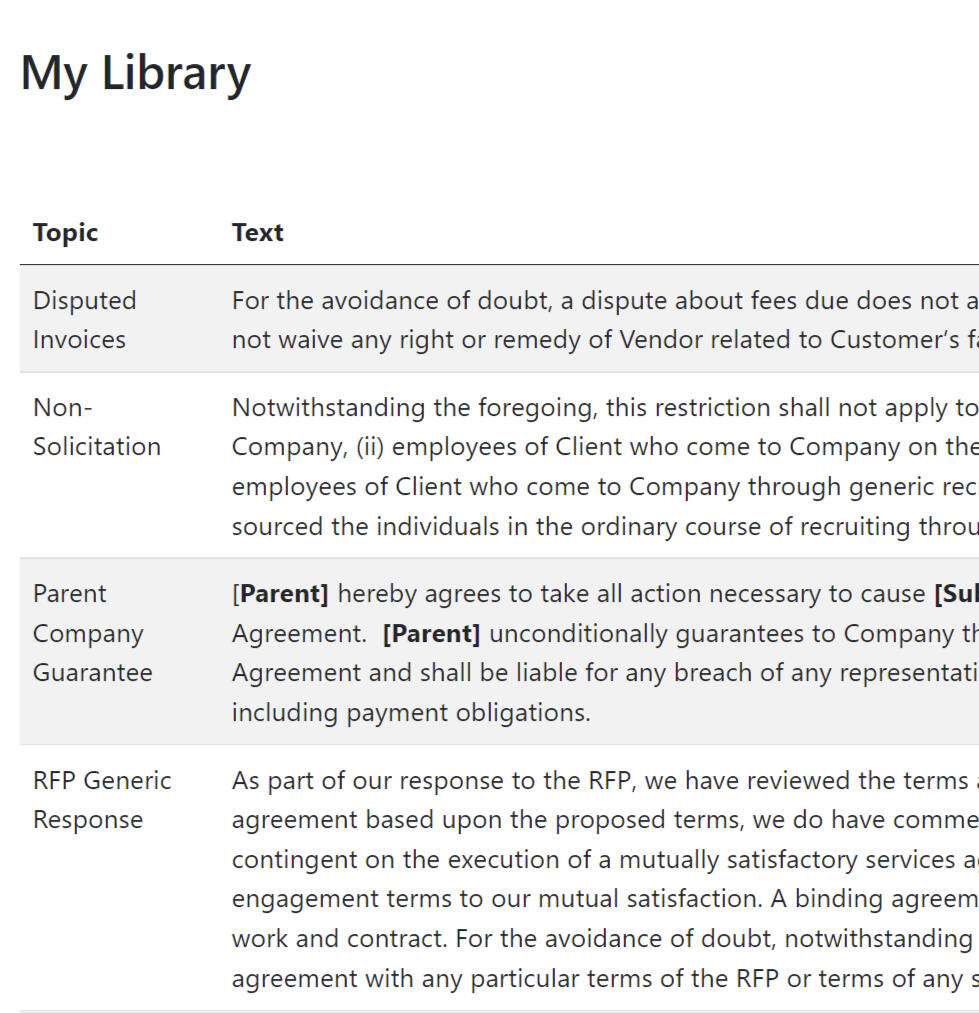This screenshot has width=979, height=1013.
Task: Select the "Disputed Invoices" topic cell
Action: pos(84,319)
